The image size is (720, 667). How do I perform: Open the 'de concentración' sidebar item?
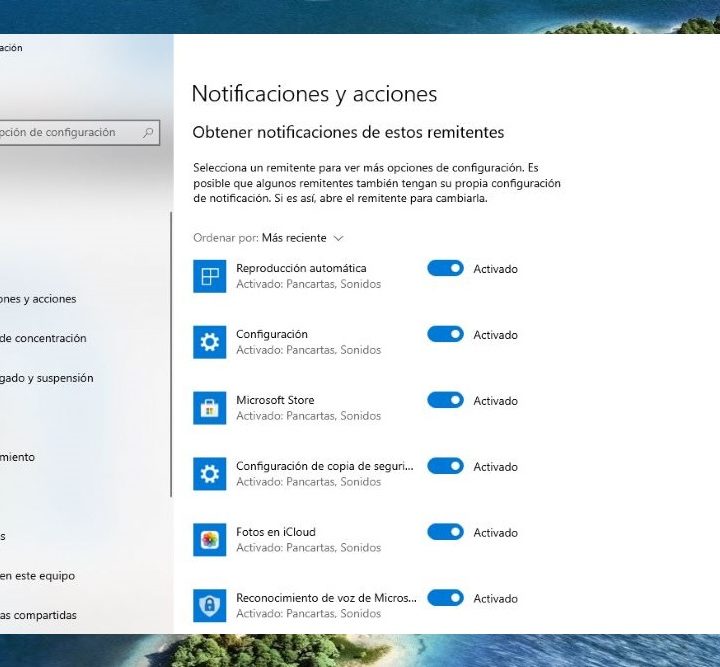pos(43,338)
